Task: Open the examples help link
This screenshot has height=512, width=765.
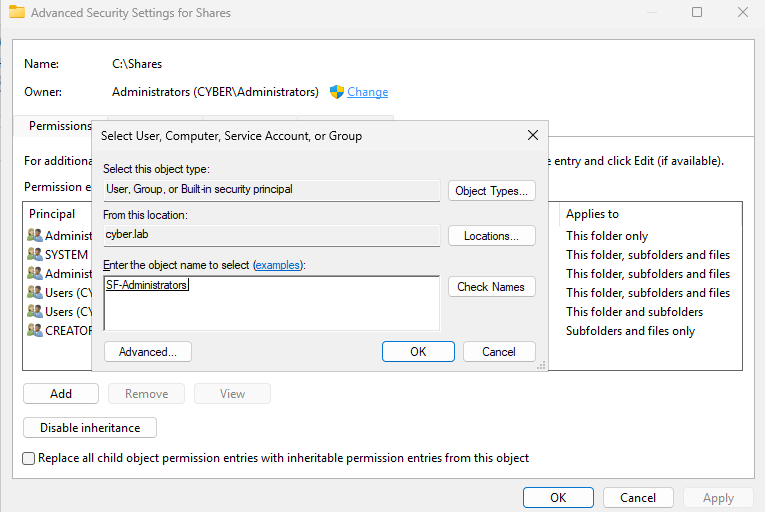Action: (x=279, y=265)
